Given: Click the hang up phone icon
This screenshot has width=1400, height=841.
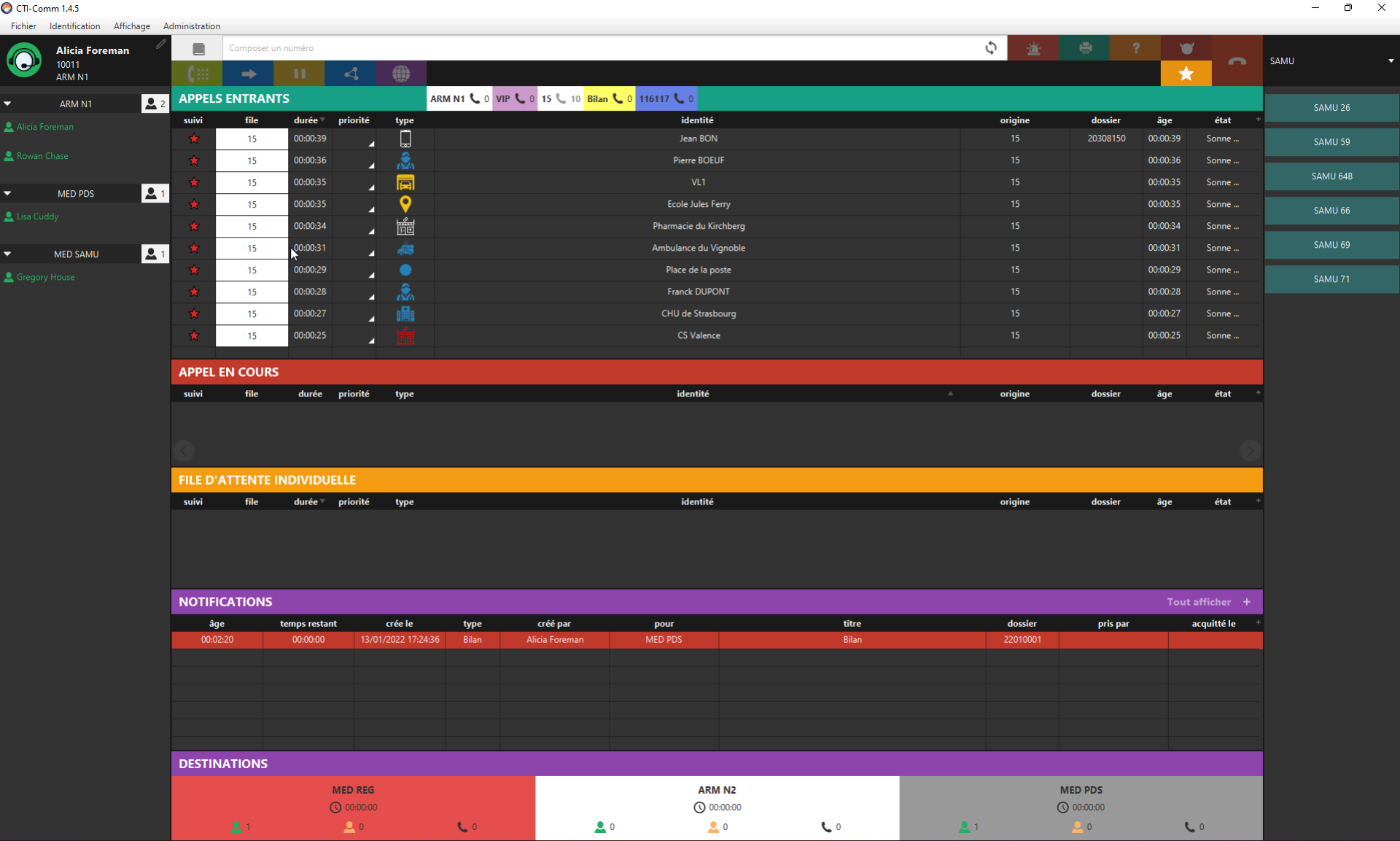Looking at the screenshot, I should [1237, 61].
